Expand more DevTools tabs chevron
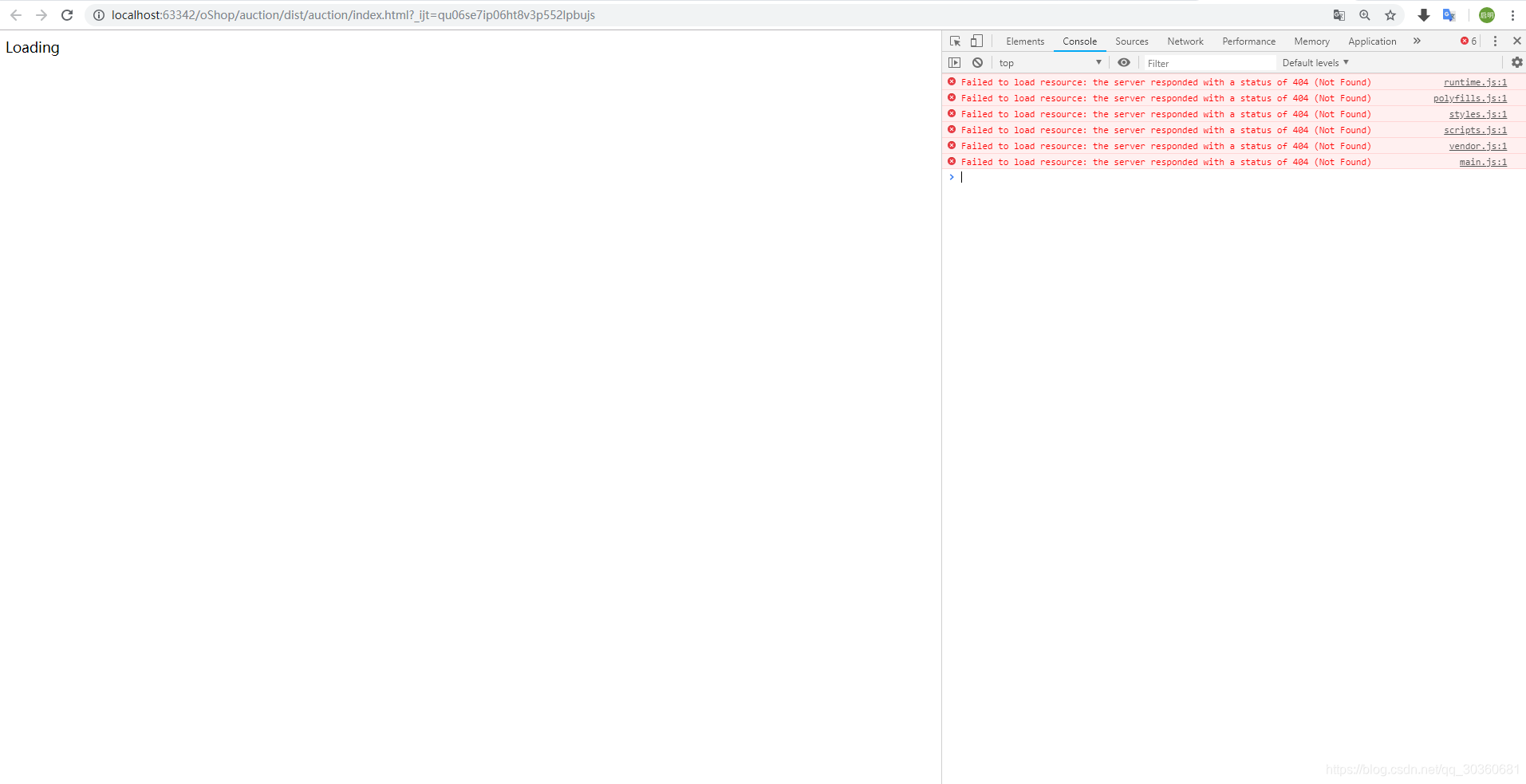The image size is (1526, 784). (x=1417, y=41)
